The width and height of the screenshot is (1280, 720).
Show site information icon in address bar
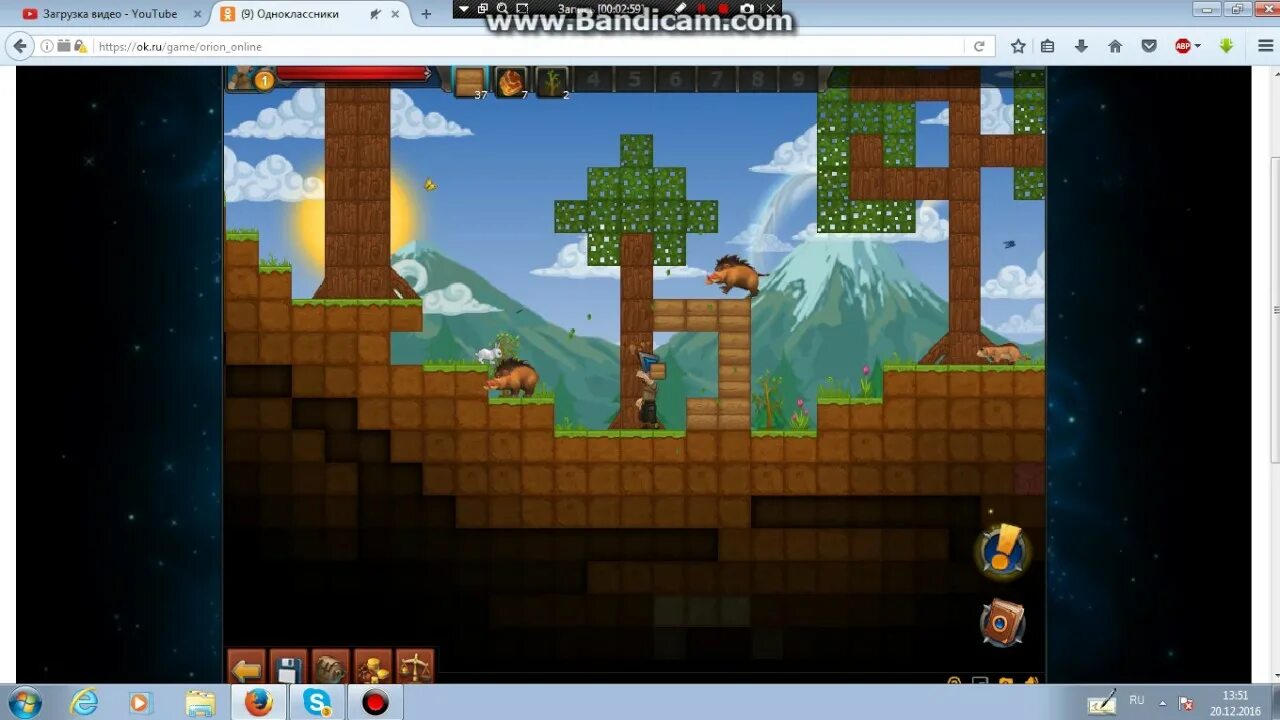pos(47,46)
